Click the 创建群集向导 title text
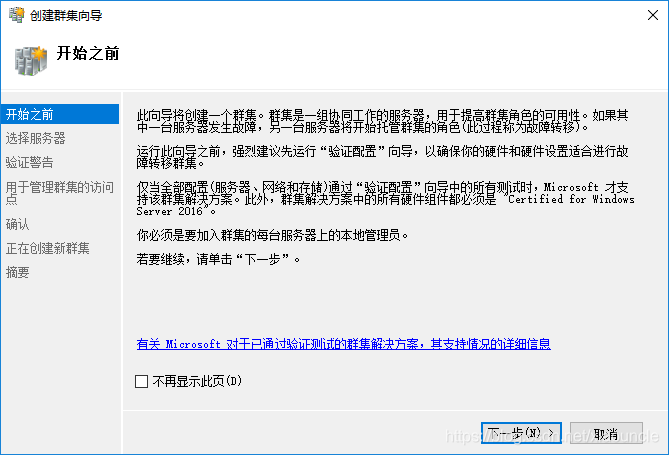Image resolution: width=669 pixels, height=455 pixels. pyautogui.click(x=66, y=16)
